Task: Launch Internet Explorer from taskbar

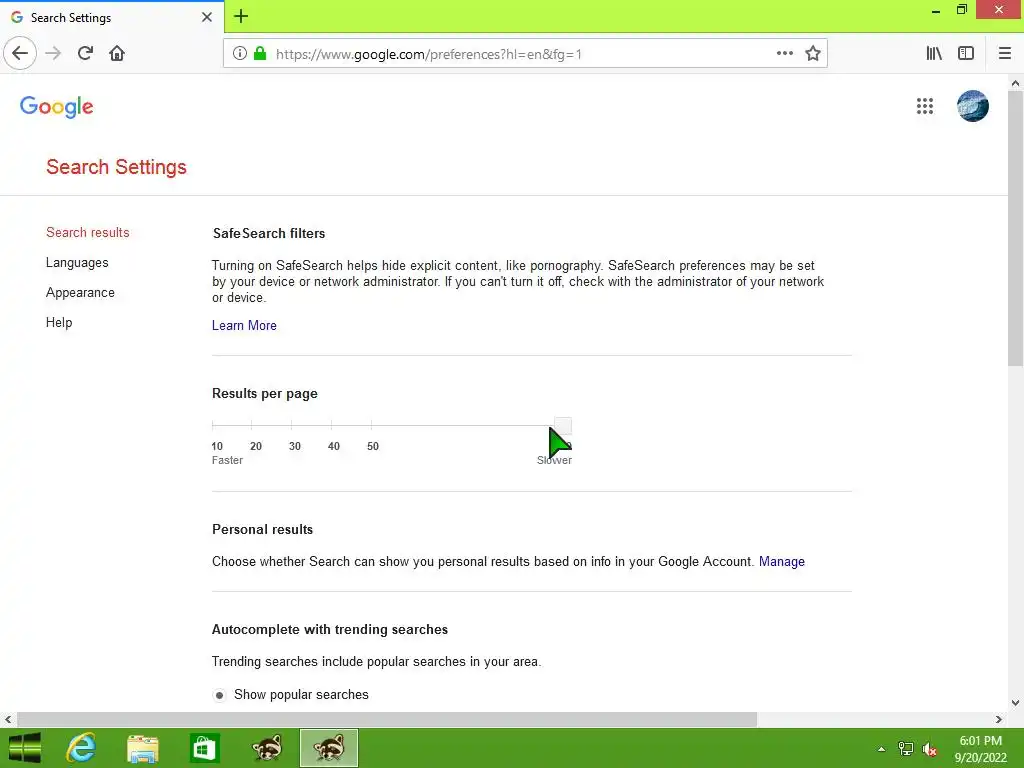Action: coord(81,748)
